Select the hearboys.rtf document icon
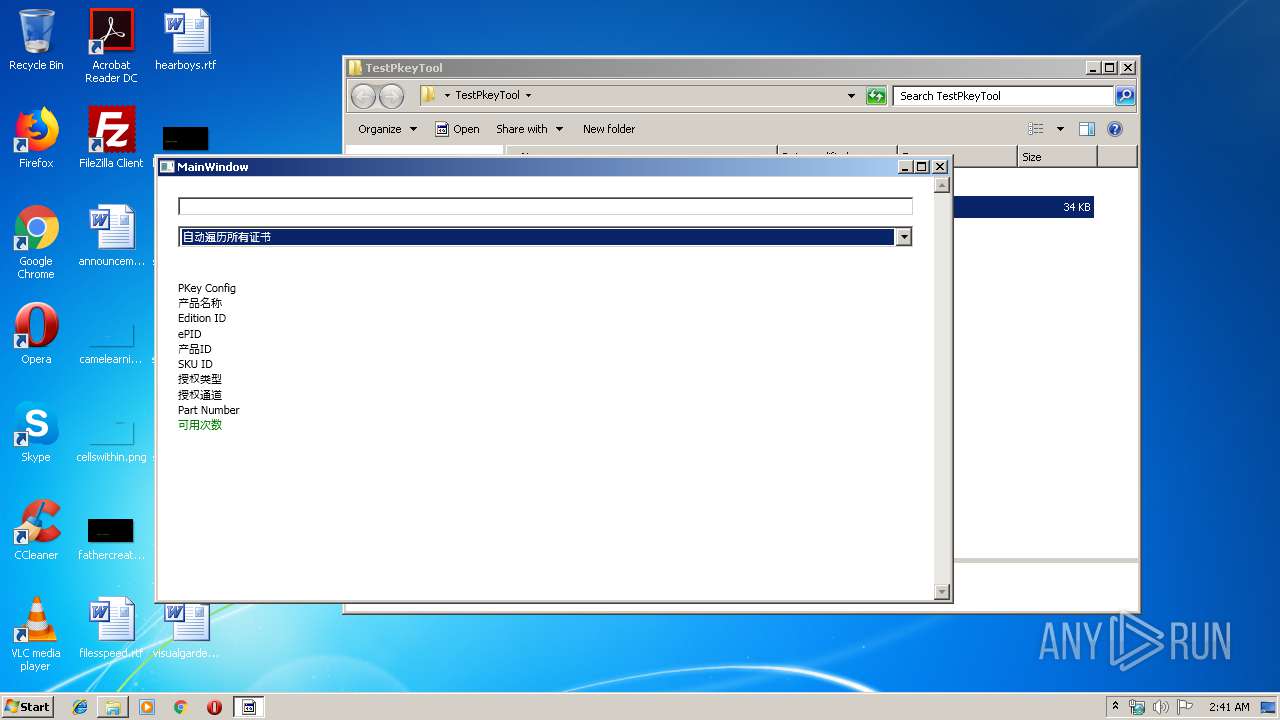The image size is (1280, 720). pos(186,40)
